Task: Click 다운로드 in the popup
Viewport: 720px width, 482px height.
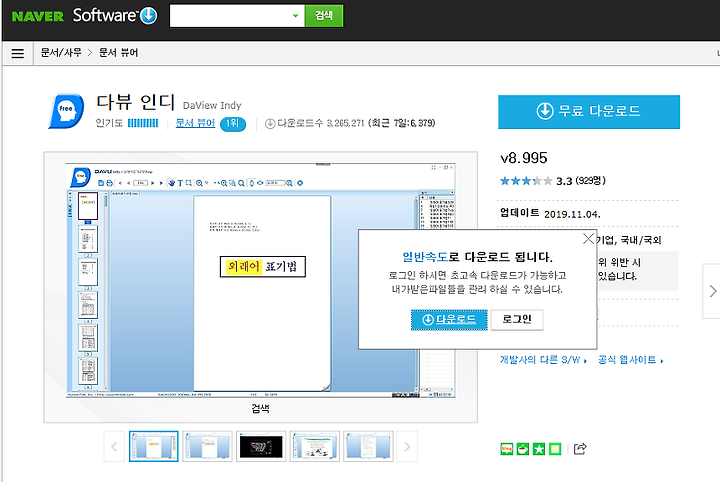Action: point(449,319)
